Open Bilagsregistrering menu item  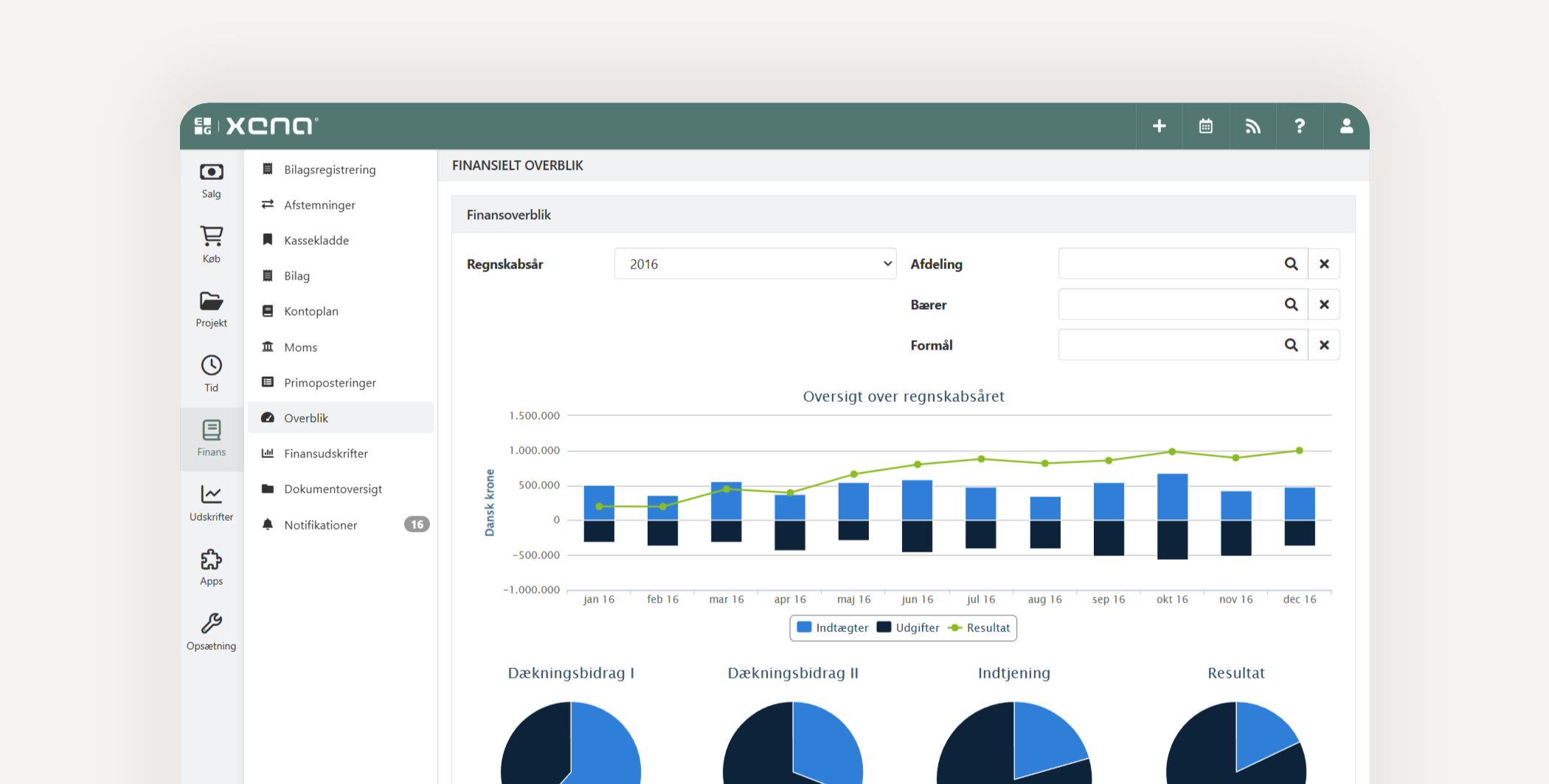point(341,170)
